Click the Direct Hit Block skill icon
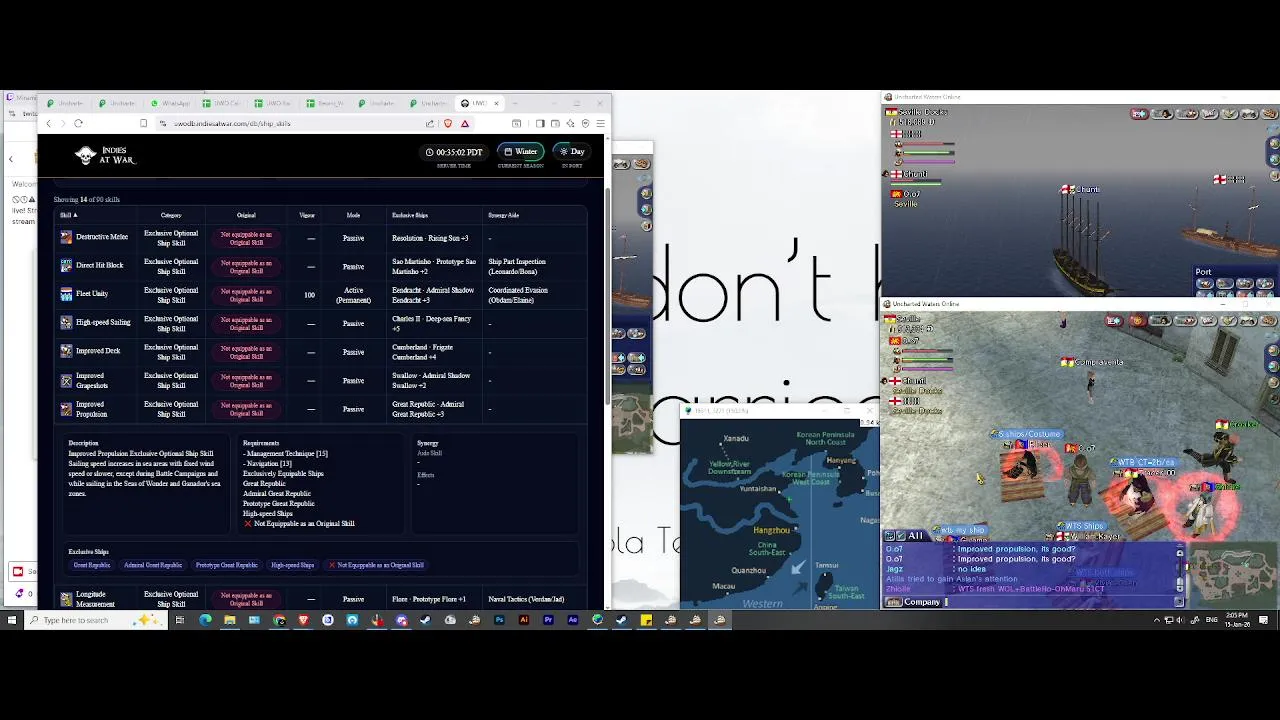The width and height of the screenshot is (1280, 720). pyautogui.click(x=66, y=265)
